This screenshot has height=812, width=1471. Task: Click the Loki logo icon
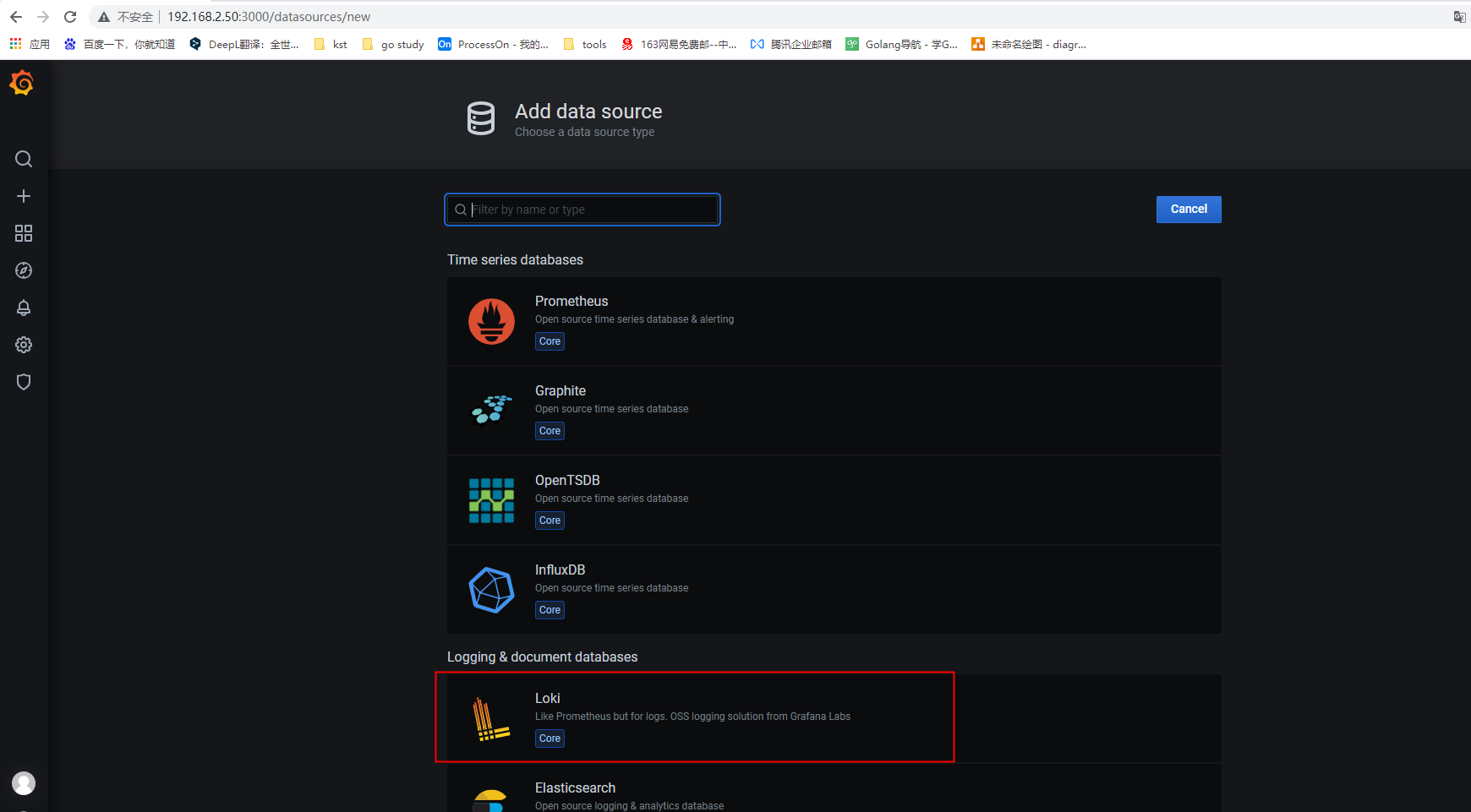490,718
